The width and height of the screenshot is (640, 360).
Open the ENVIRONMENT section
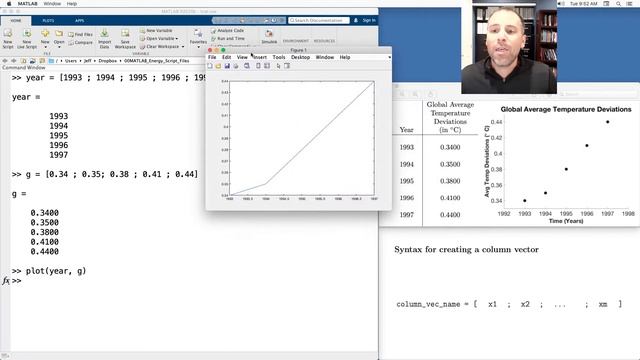296,41
